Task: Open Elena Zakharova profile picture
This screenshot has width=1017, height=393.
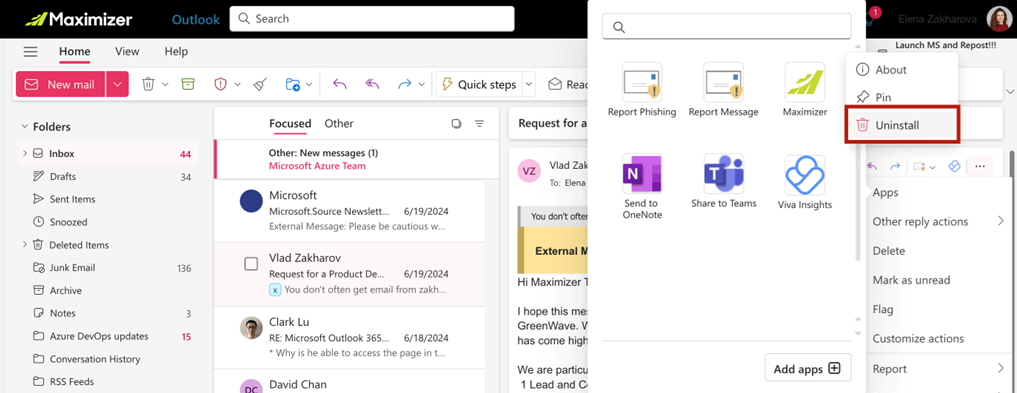Action: point(999,19)
